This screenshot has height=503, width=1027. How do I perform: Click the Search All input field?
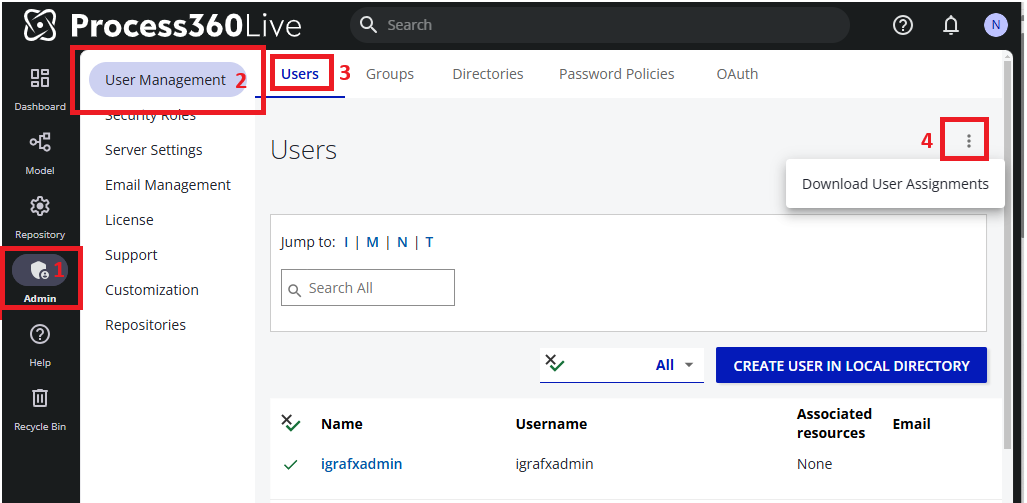pyautogui.click(x=368, y=288)
